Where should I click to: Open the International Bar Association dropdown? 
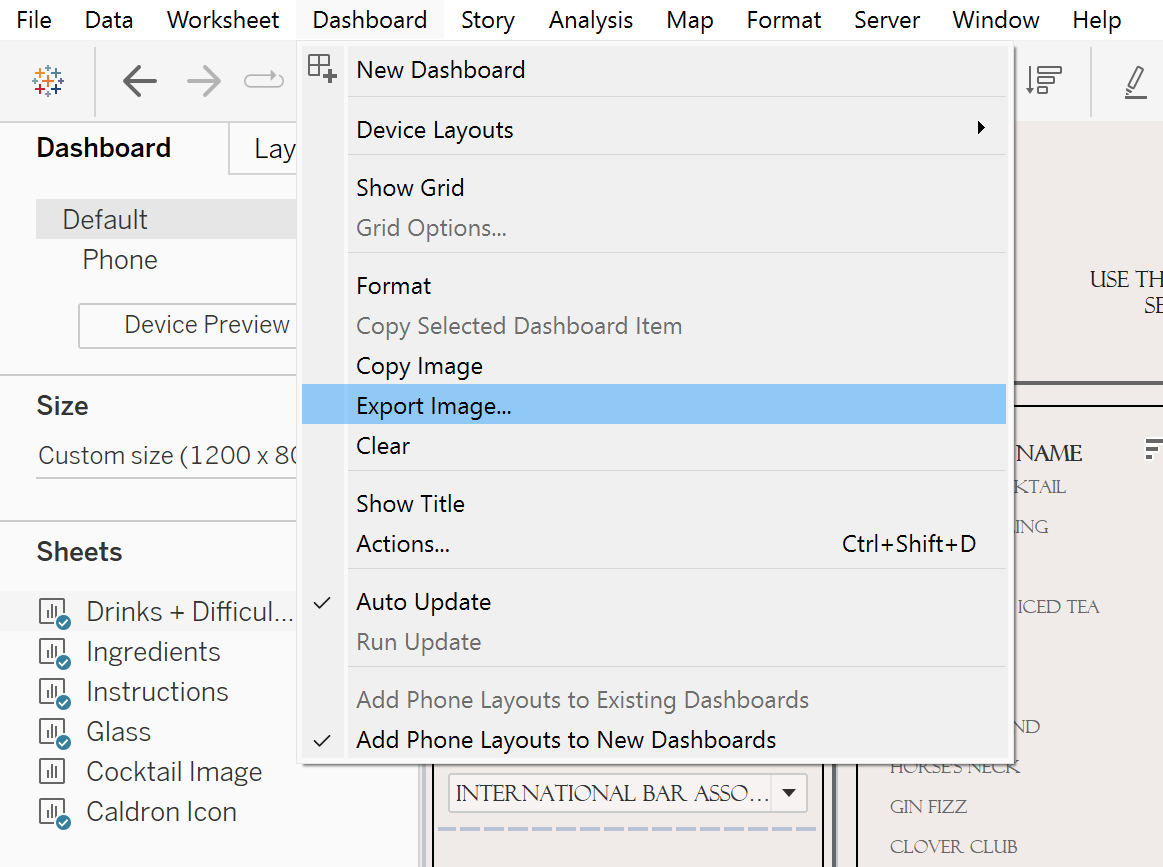pyautogui.click(x=788, y=794)
